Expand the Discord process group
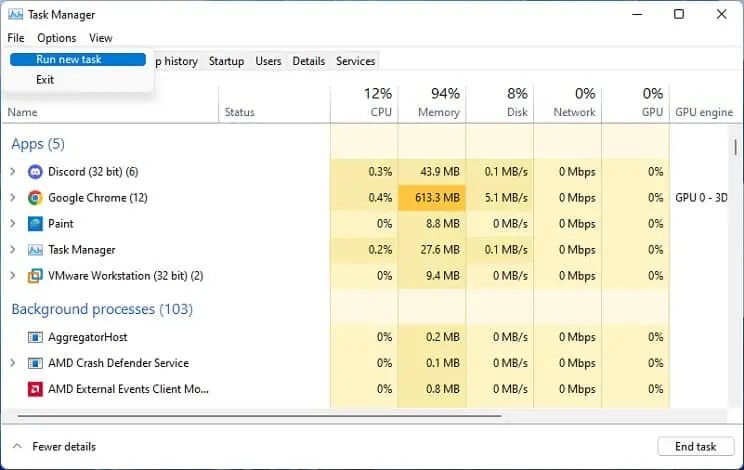The image size is (744, 470). click(x=13, y=172)
